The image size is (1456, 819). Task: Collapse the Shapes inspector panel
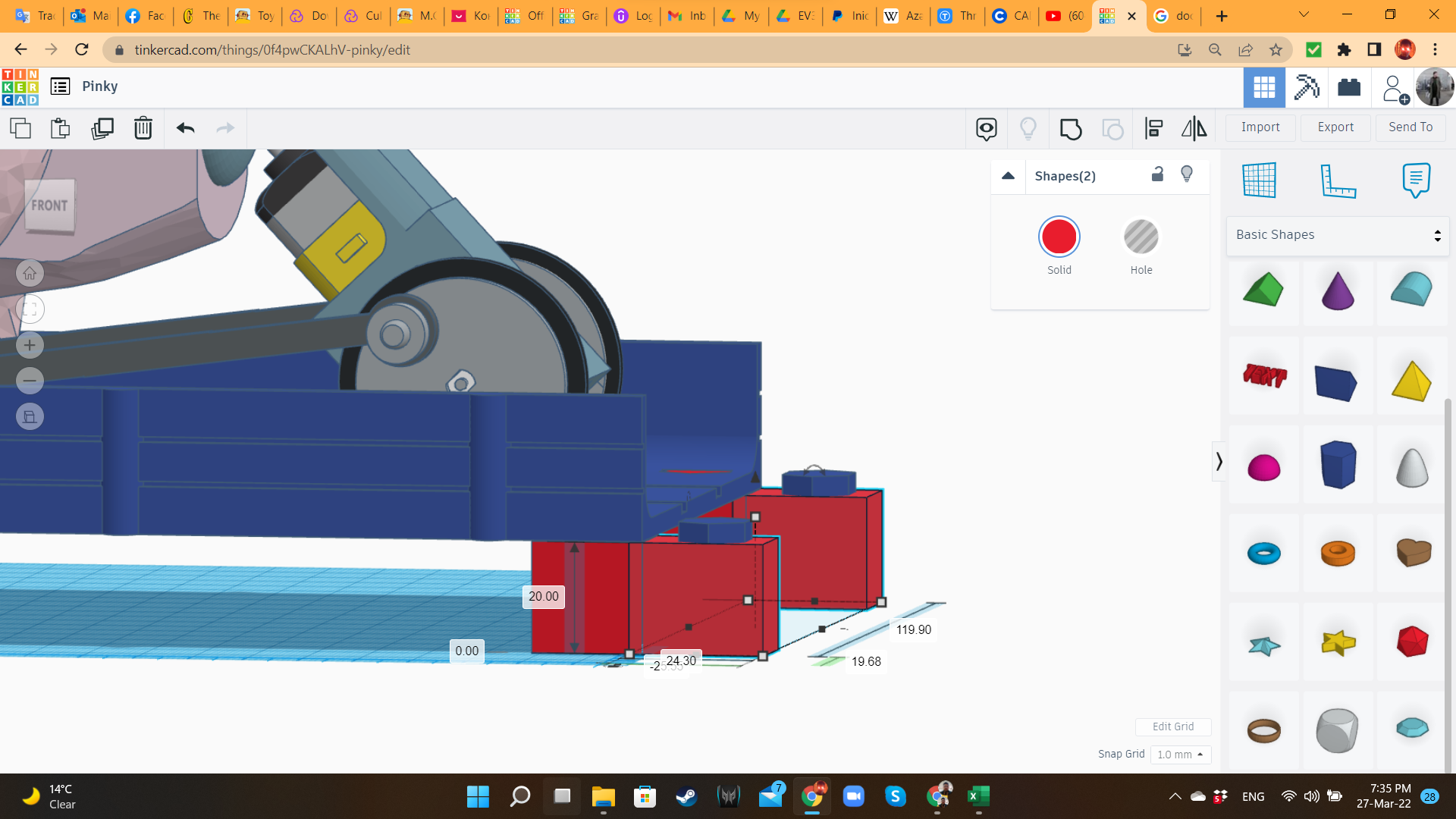[x=1008, y=176]
